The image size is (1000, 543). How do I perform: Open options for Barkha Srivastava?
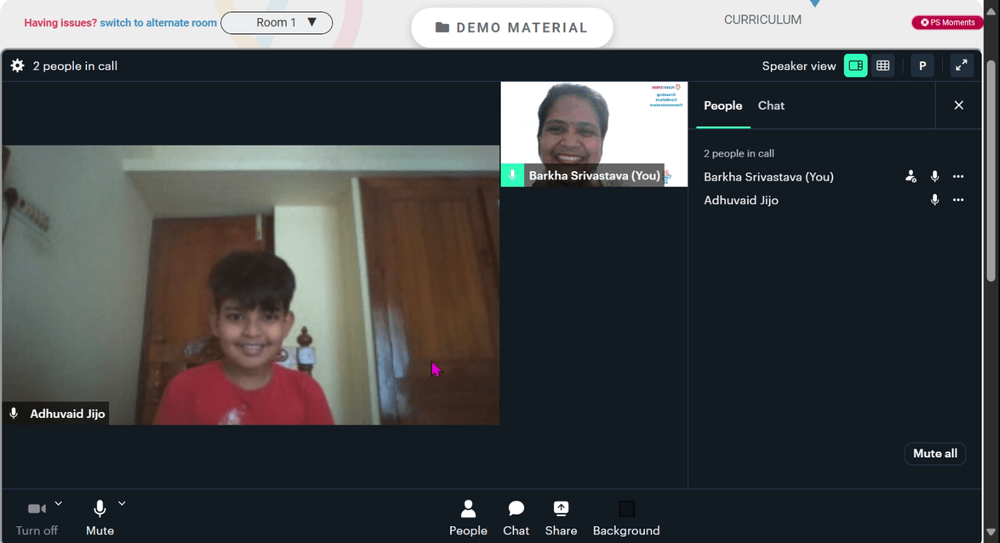[x=958, y=177]
